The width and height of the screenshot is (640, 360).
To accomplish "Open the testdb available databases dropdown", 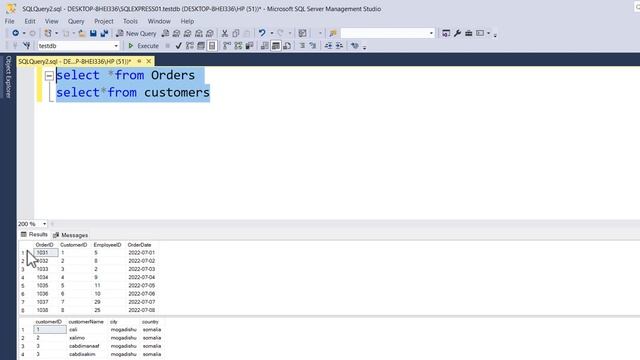I will pos(116,46).
